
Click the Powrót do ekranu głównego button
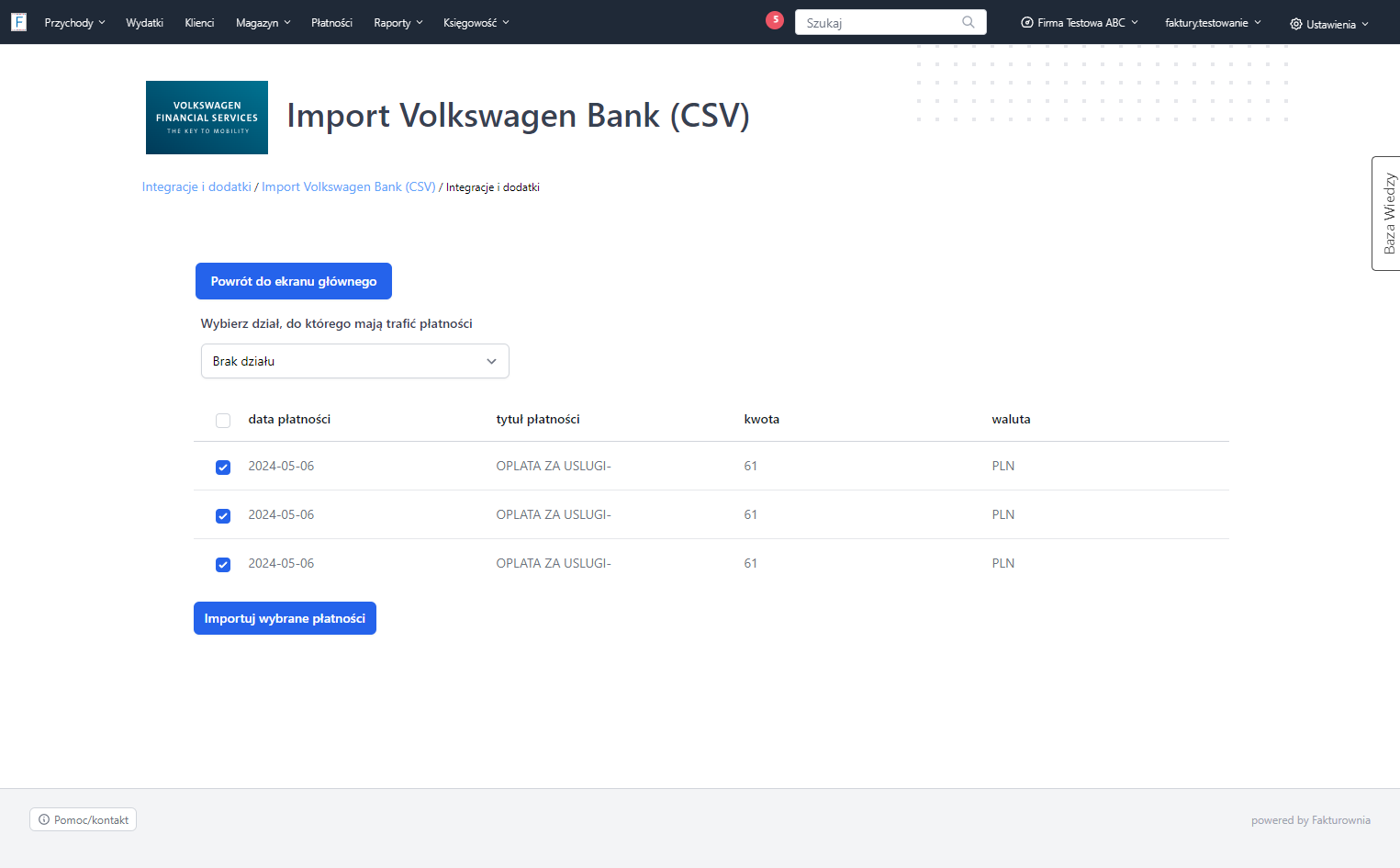[x=294, y=281]
